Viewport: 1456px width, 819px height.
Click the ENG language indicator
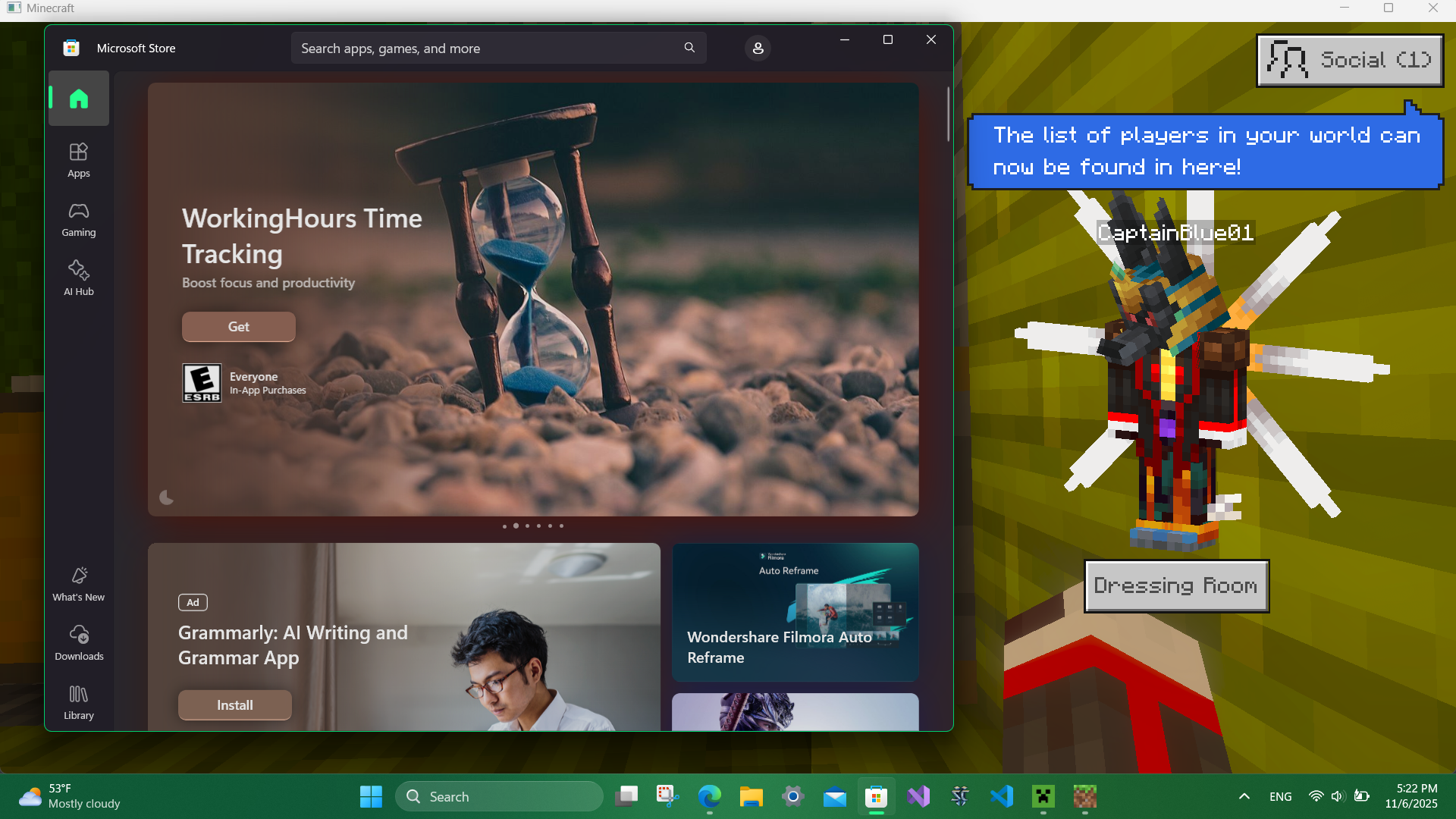pos(1281,797)
